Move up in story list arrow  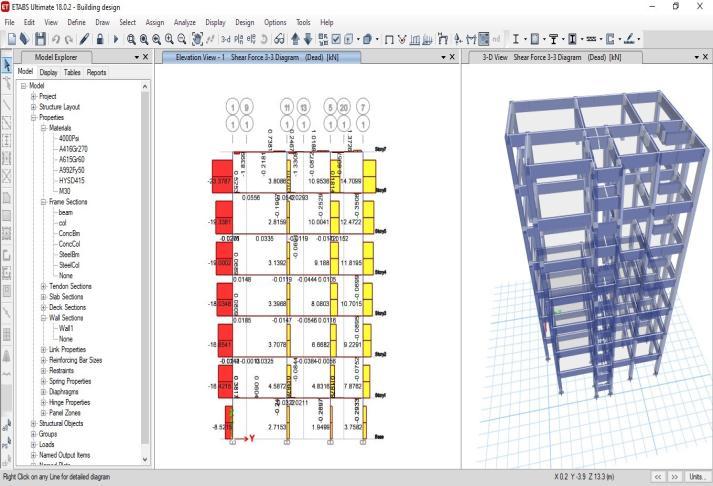pos(295,39)
